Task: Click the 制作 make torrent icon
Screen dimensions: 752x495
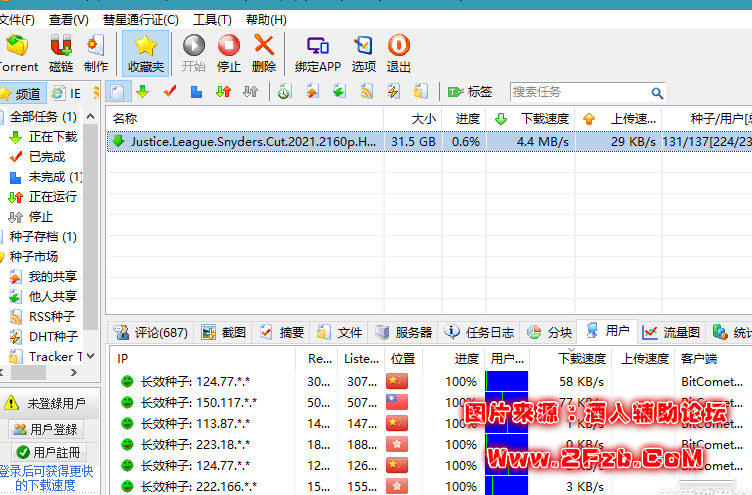Action: pos(95,53)
